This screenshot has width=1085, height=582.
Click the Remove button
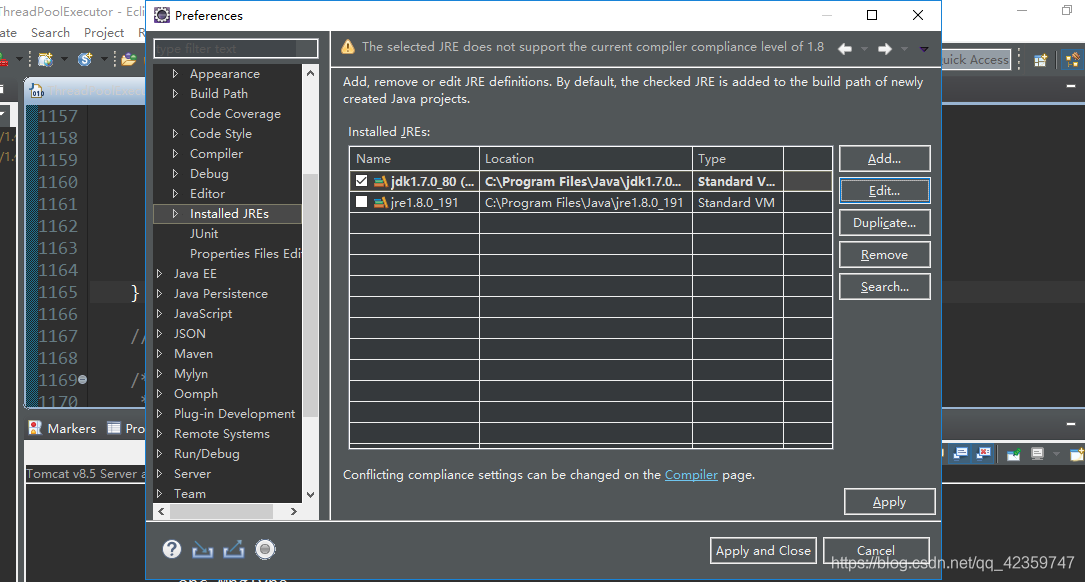point(884,255)
